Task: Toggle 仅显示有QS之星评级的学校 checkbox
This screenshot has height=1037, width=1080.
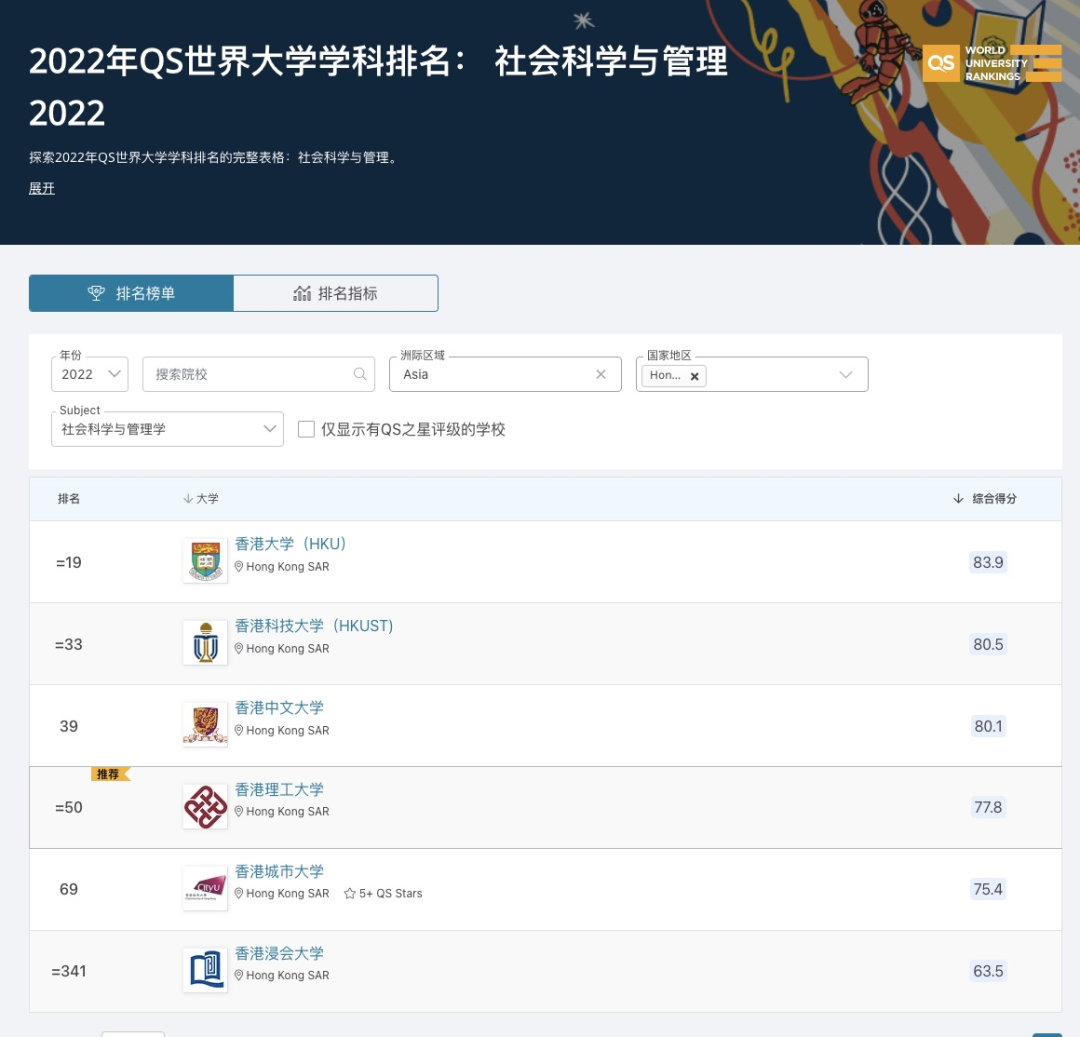Action: (306, 430)
